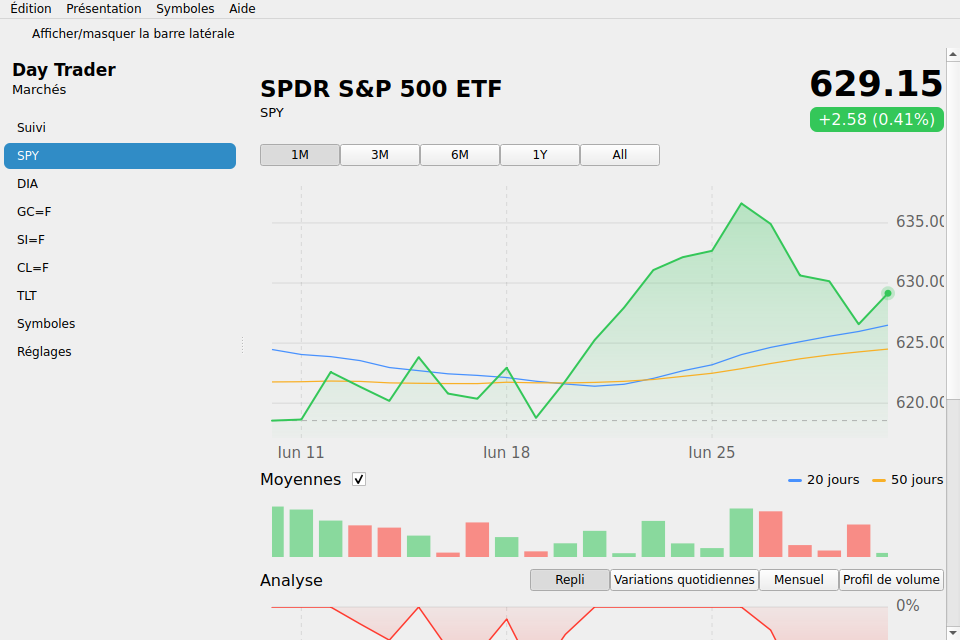Click the scrollbar down arrow
The width and height of the screenshot is (960, 640).
click(953, 633)
